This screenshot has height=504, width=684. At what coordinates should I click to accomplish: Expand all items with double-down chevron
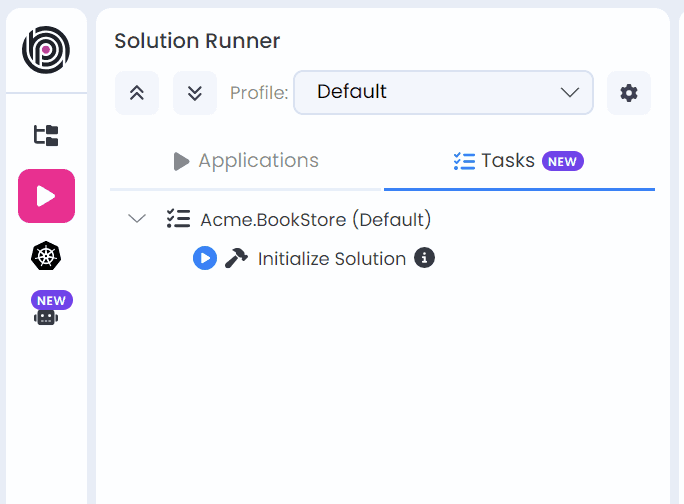195,93
